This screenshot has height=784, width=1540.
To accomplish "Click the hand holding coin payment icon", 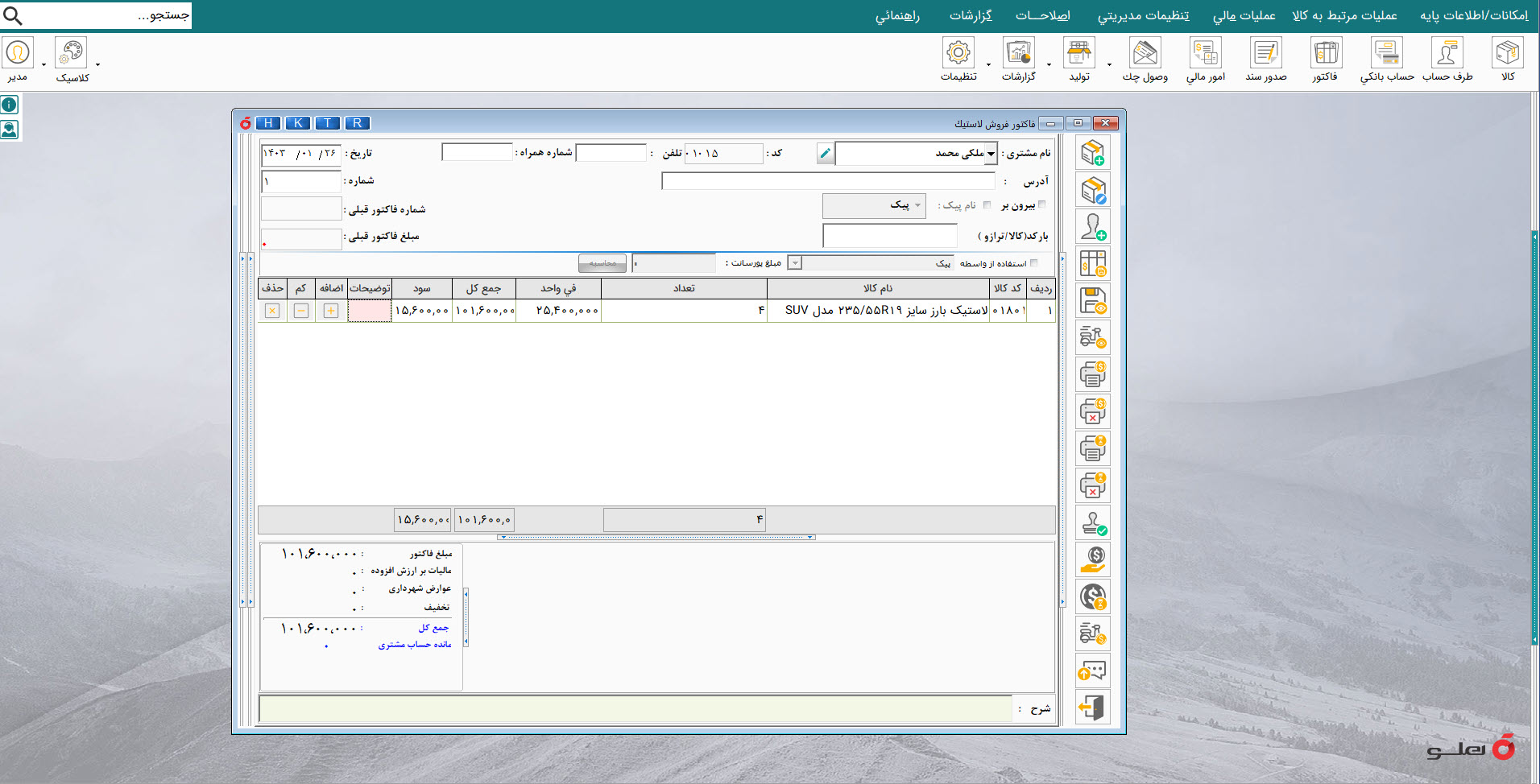I will click(1092, 559).
